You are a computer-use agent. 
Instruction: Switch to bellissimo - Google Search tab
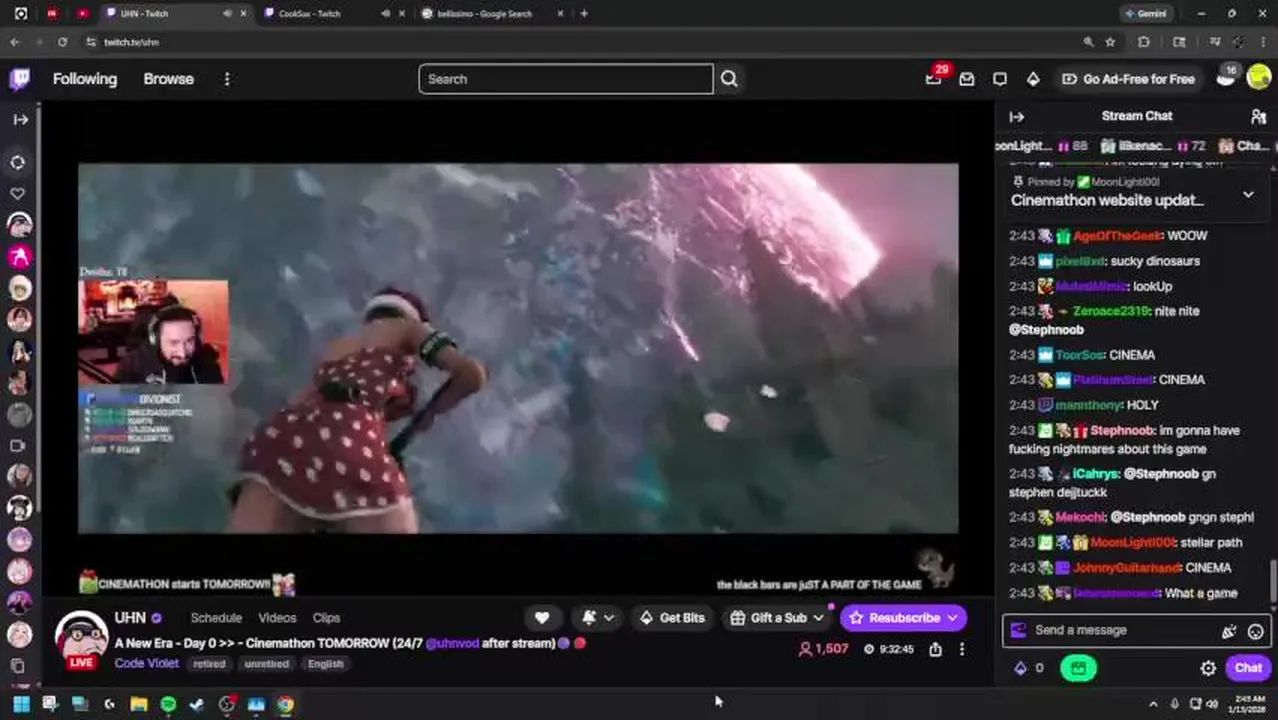click(485, 14)
